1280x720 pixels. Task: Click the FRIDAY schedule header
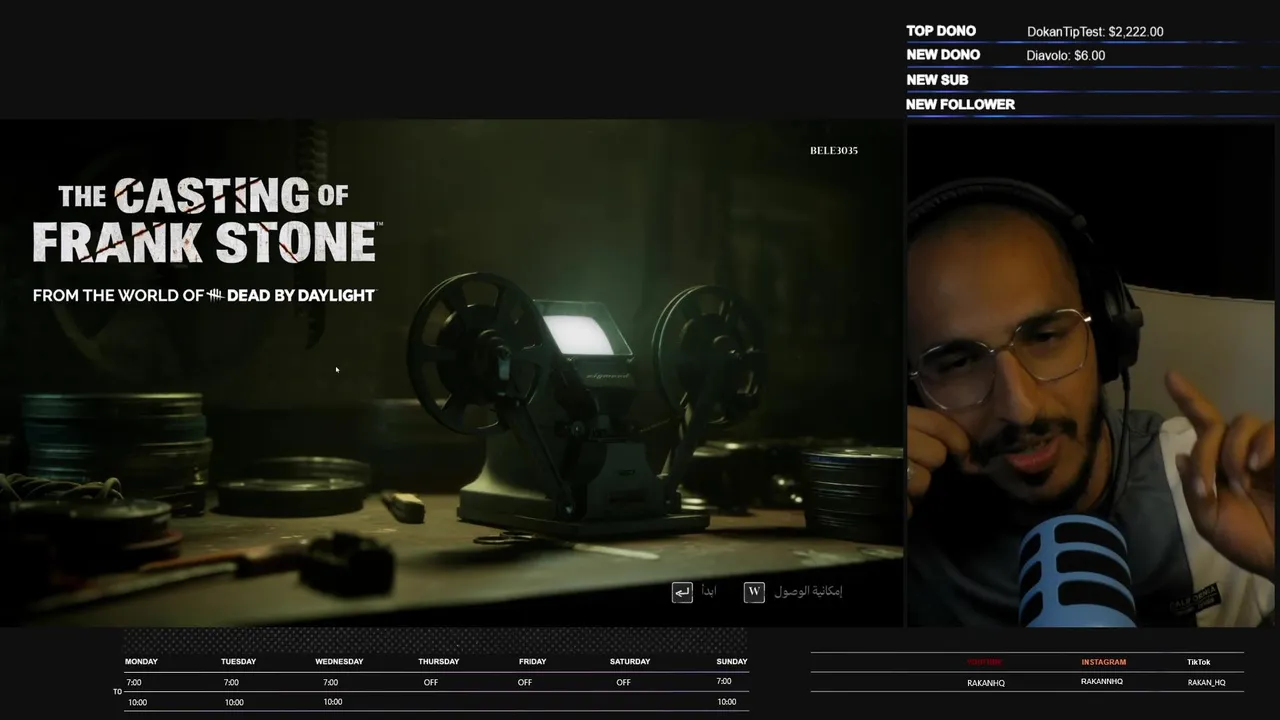(x=532, y=661)
